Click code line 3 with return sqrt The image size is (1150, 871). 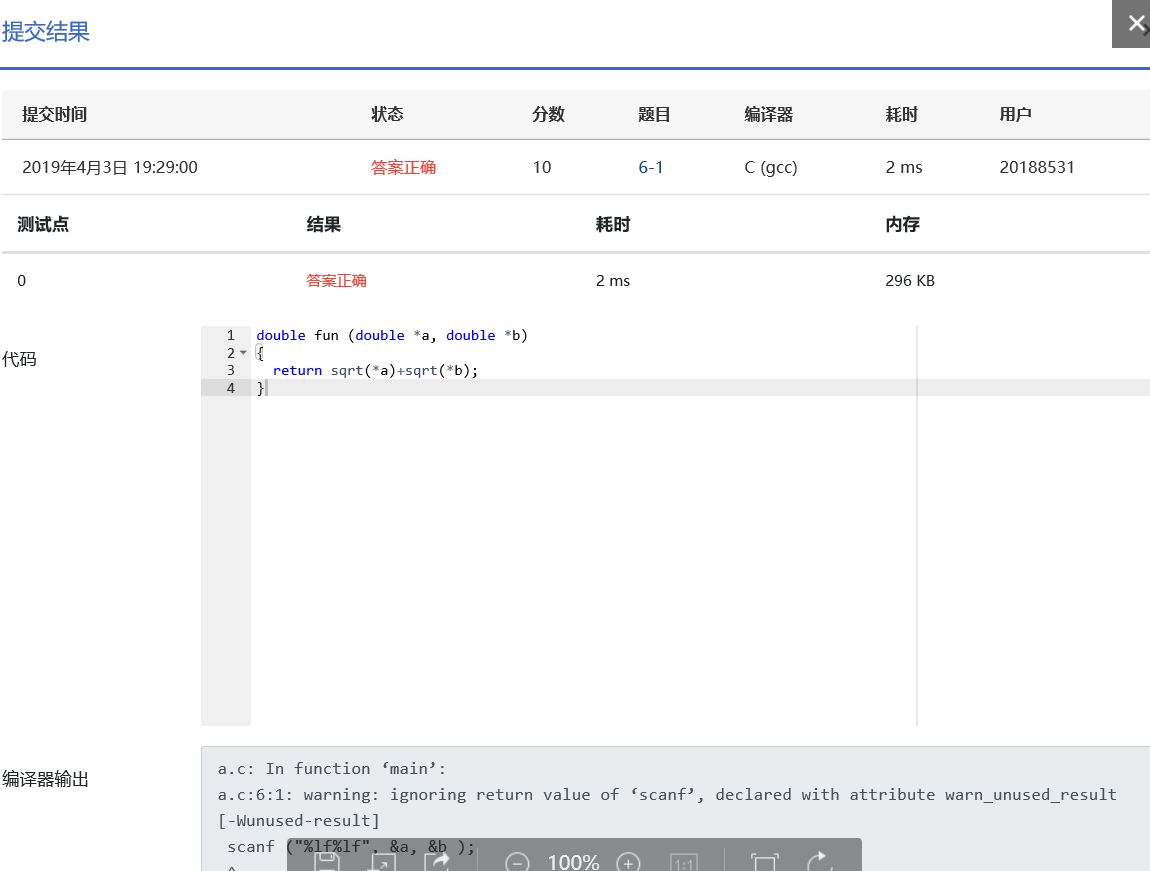click(375, 370)
